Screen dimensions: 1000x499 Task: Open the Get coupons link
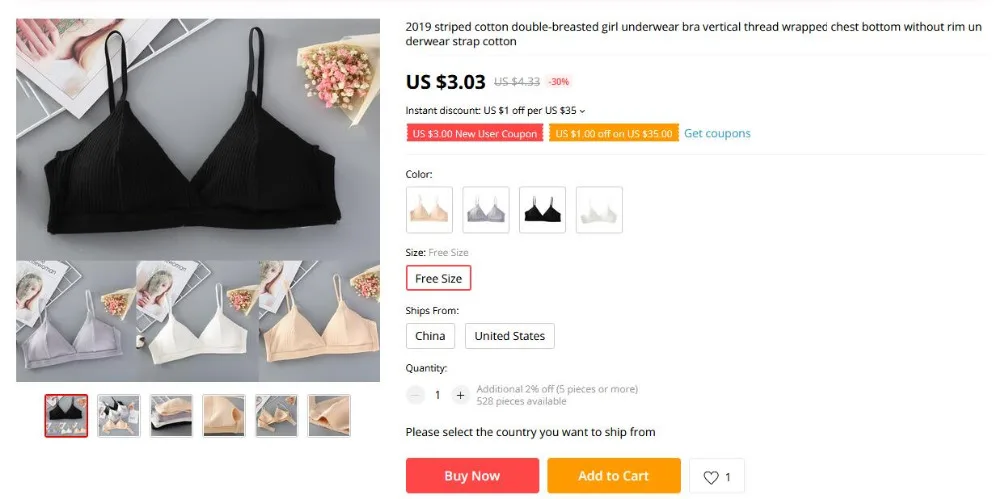[717, 133]
